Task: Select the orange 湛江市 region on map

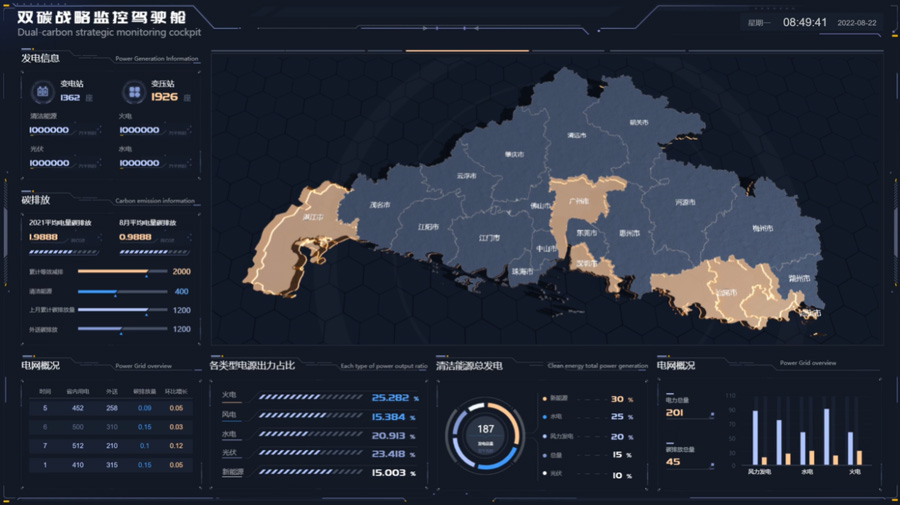Action: tap(300, 235)
